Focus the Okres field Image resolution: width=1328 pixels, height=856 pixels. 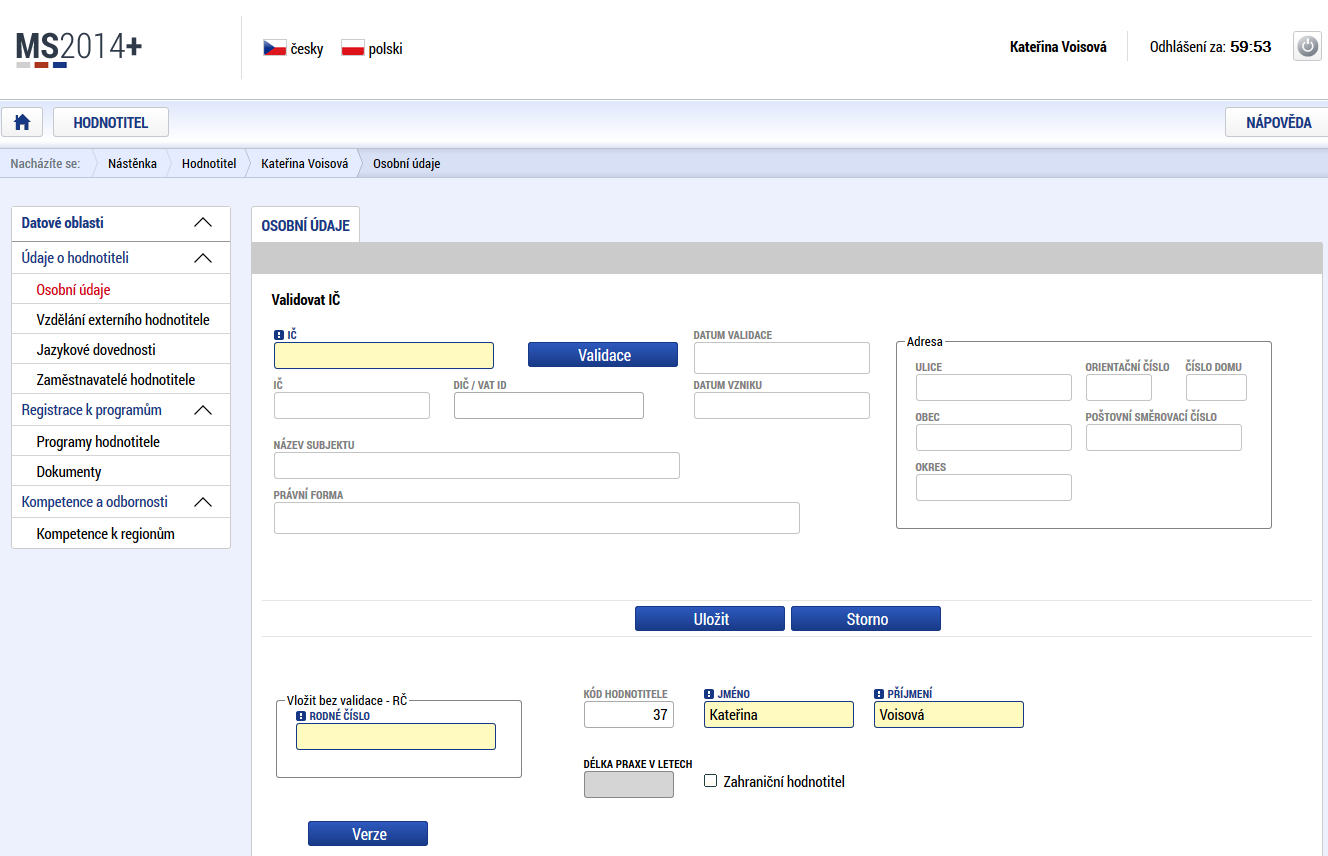[x=994, y=487]
